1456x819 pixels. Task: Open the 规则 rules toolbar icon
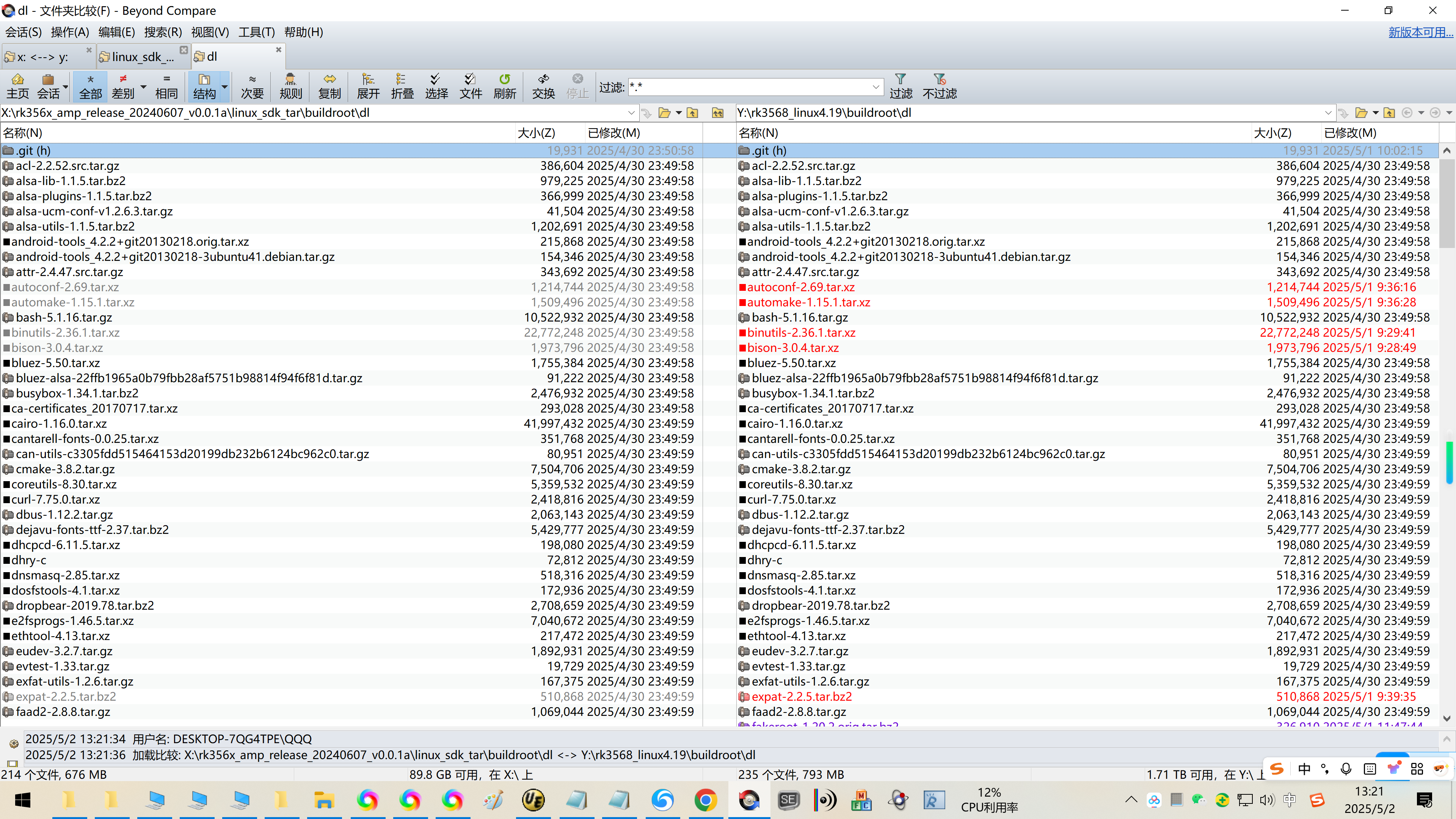pyautogui.click(x=290, y=86)
